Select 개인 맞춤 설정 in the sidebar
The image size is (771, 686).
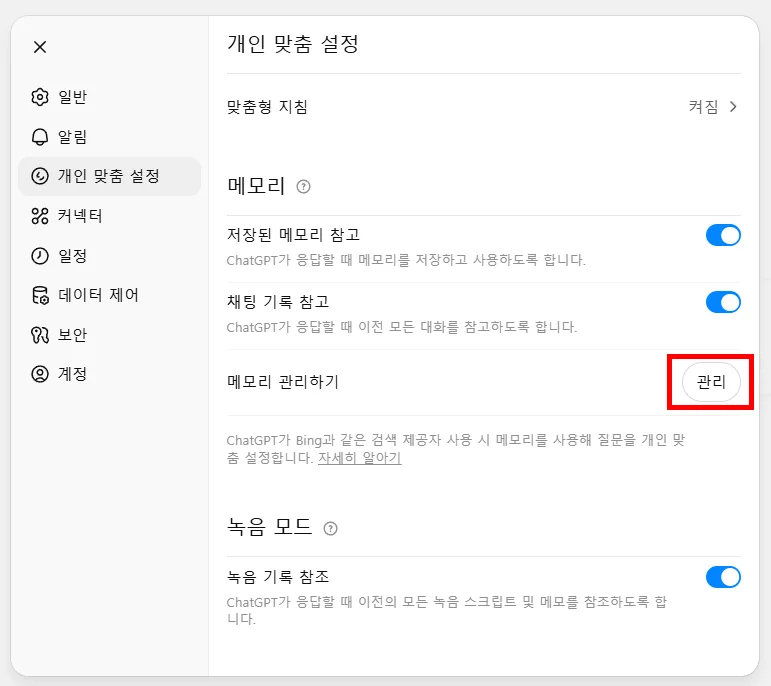109,176
